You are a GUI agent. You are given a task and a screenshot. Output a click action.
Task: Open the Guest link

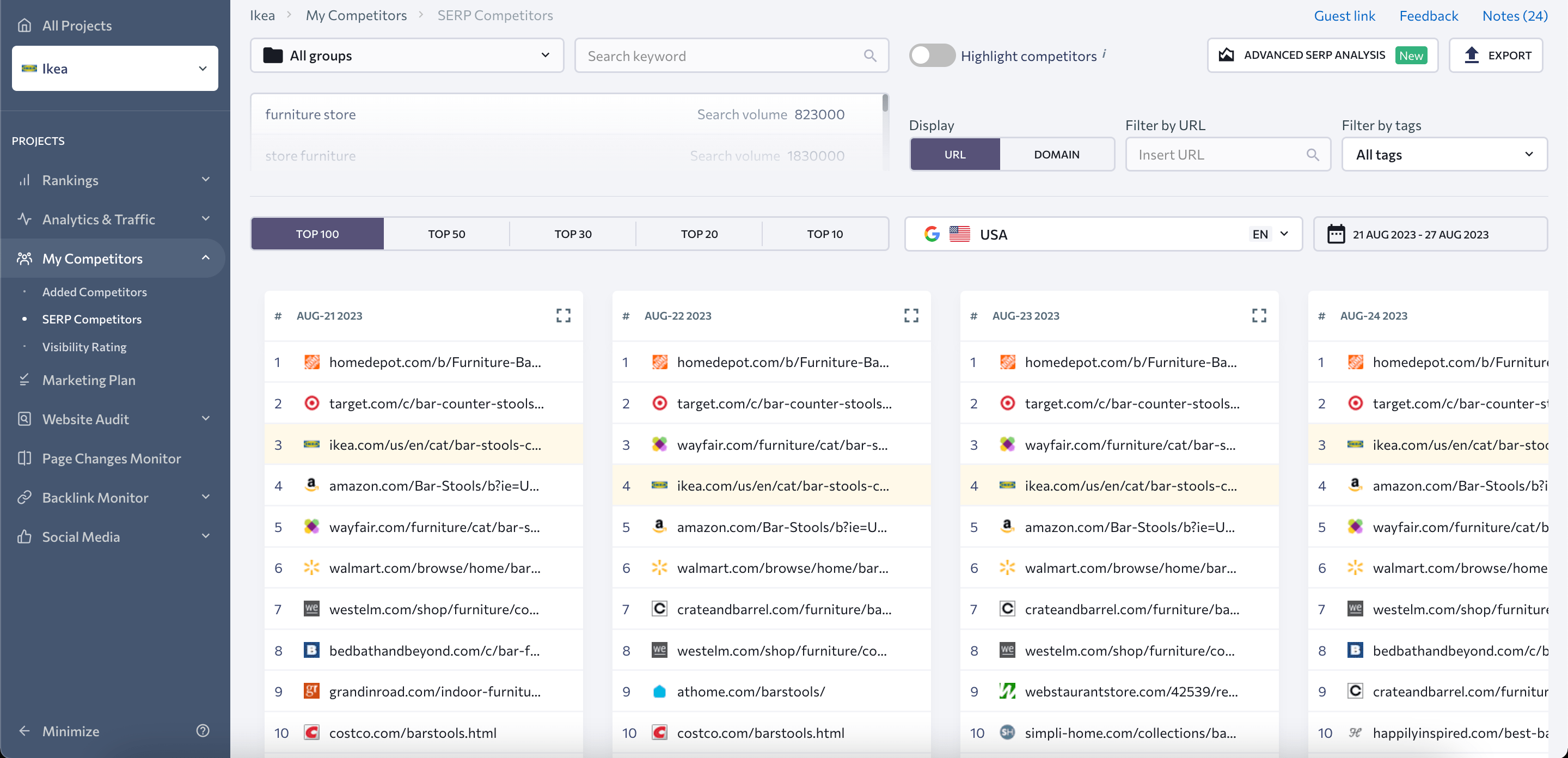[x=1344, y=15]
